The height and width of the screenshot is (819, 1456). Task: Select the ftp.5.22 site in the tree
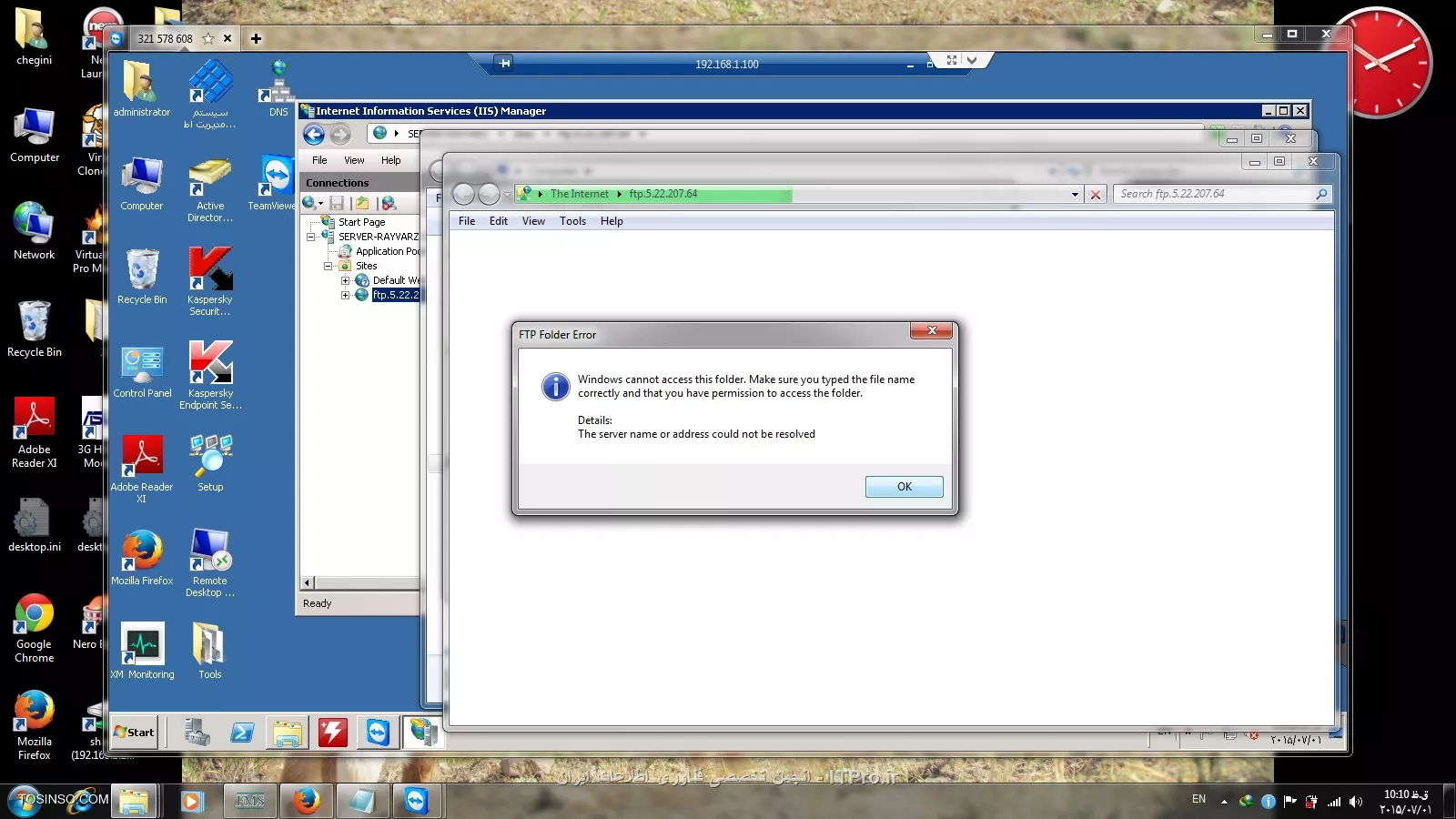[x=395, y=295]
